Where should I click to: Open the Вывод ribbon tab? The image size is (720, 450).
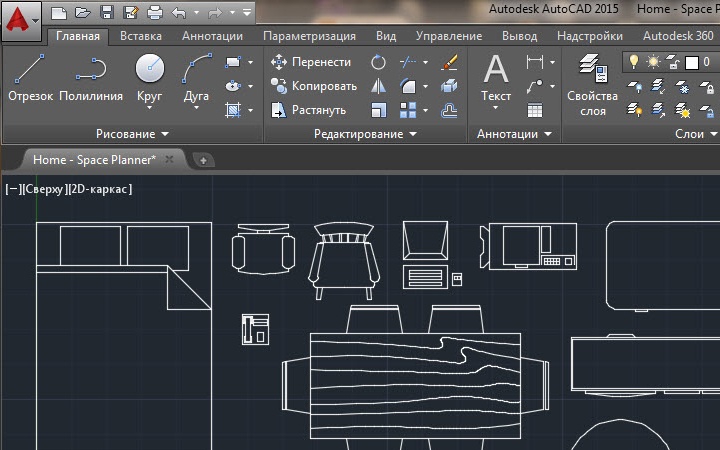coord(519,36)
